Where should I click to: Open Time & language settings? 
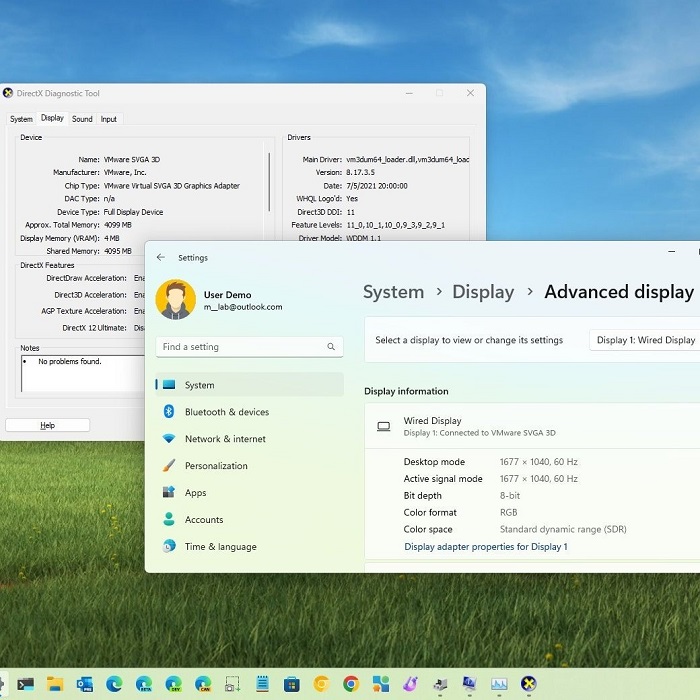click(x=220, y=547)
